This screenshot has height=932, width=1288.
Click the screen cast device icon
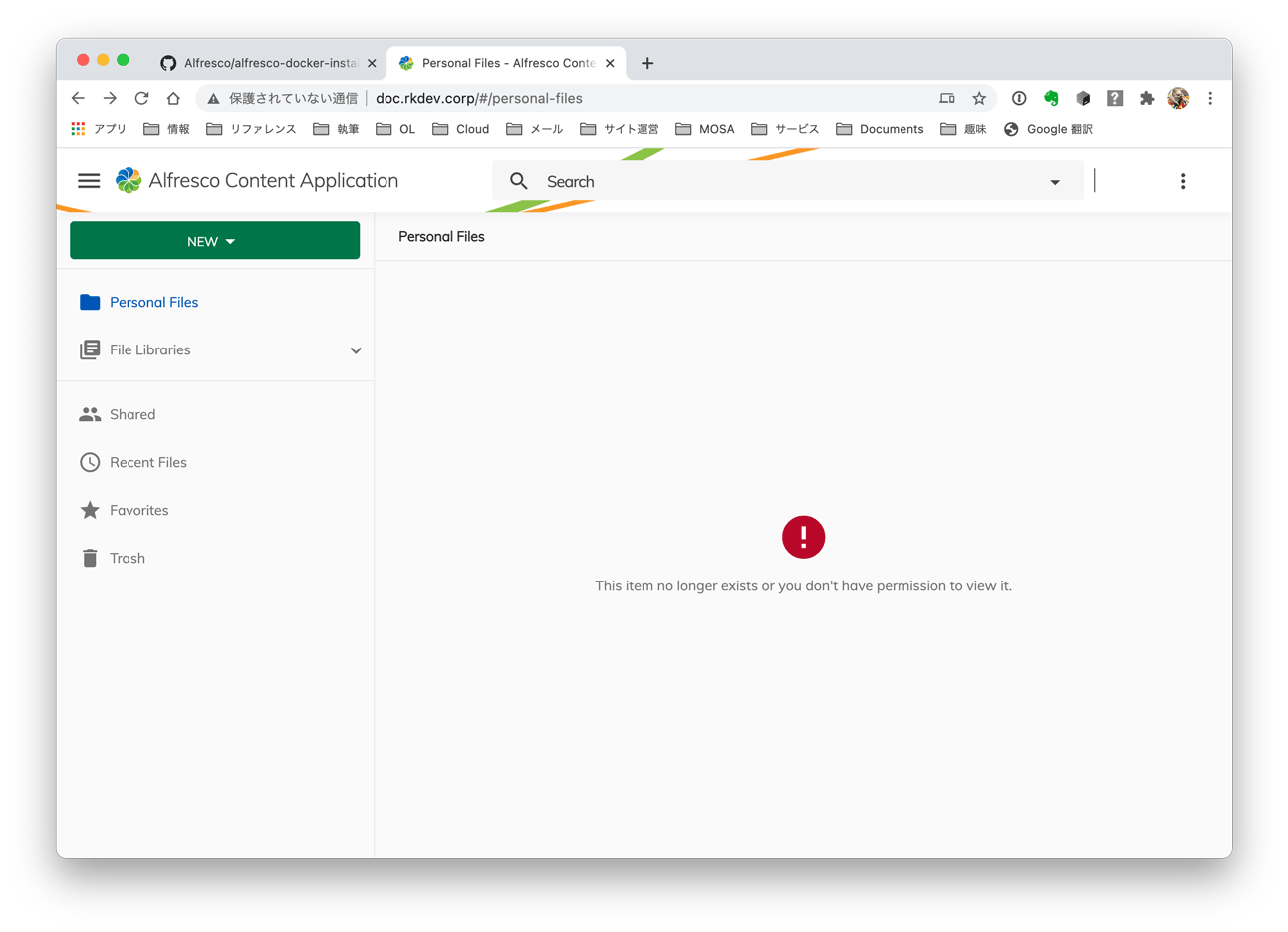[x=947, y=98]
